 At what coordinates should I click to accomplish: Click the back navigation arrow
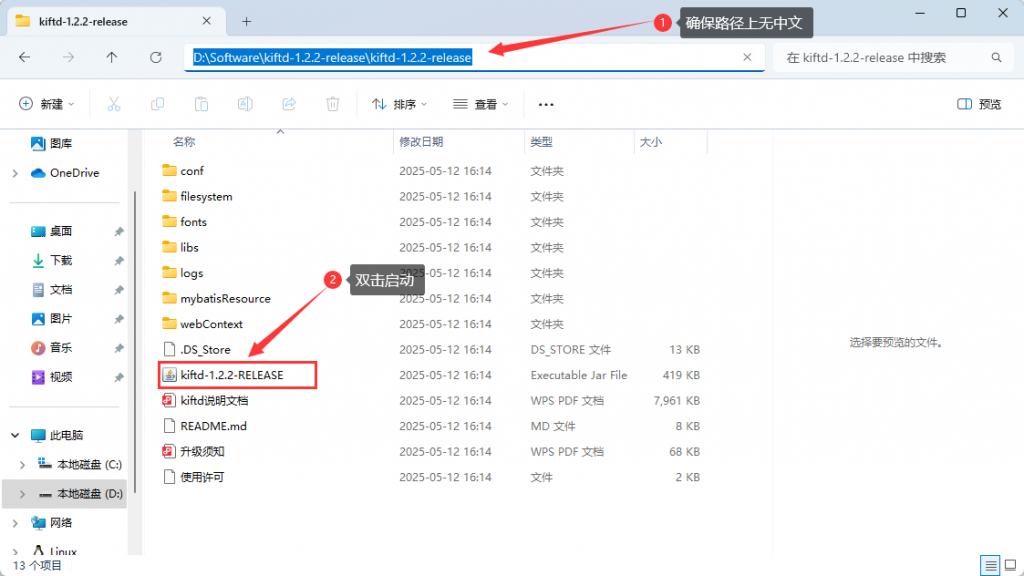pos(25,57)
